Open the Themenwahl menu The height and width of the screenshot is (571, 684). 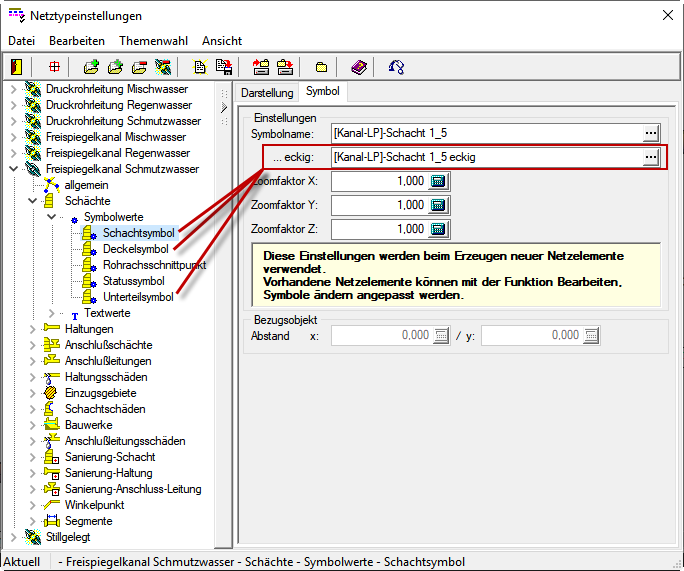[x=153, y=41]
